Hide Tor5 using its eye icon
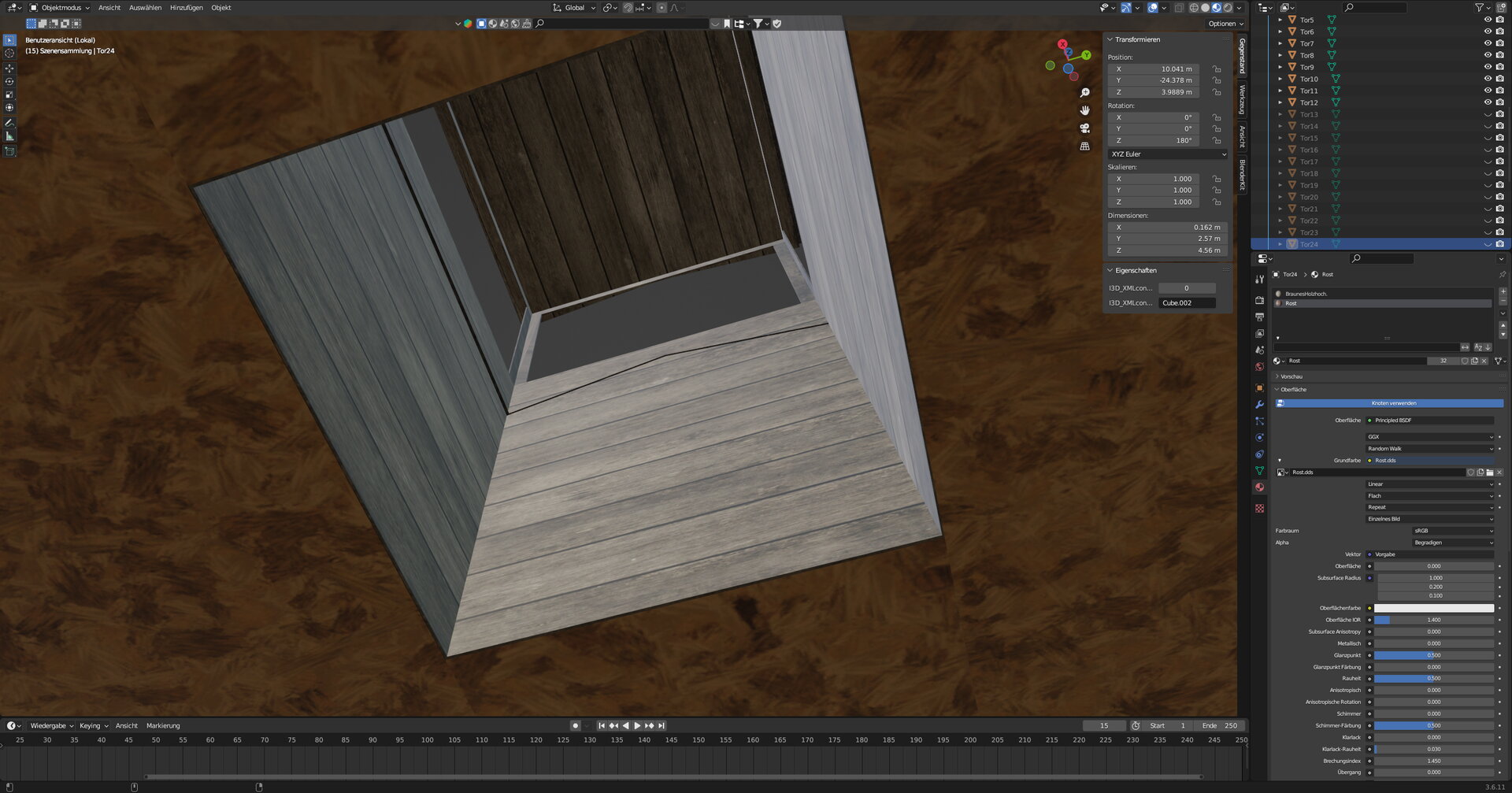1512x793 pixels. [x=1488, y=20]
